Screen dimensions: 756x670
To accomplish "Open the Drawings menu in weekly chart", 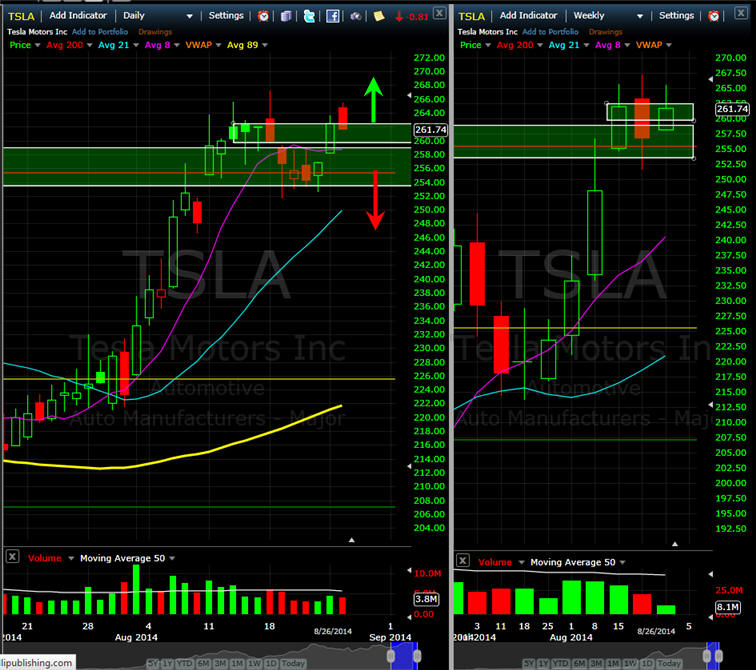I will [605, 31].
